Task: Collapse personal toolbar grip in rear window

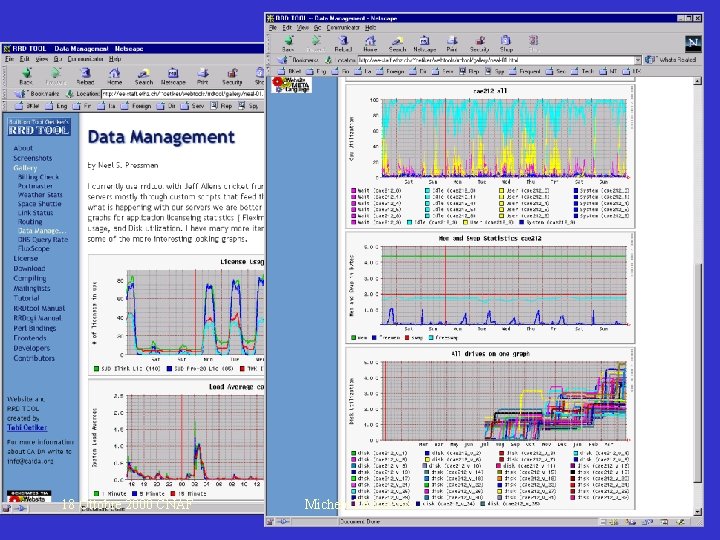Action: click(x=6, y=106)
